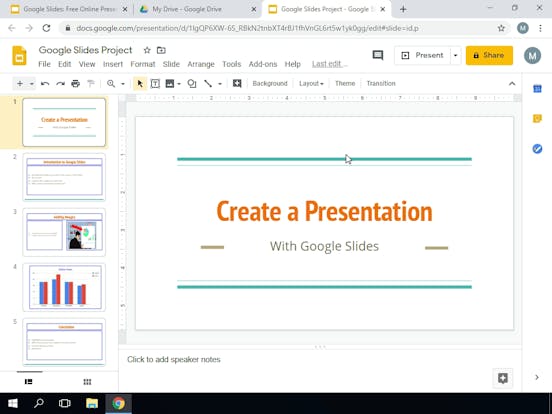The width and height of the screenshot is (552, 414).
Task: Click the Print icon
Action: (x=75, y=83)
